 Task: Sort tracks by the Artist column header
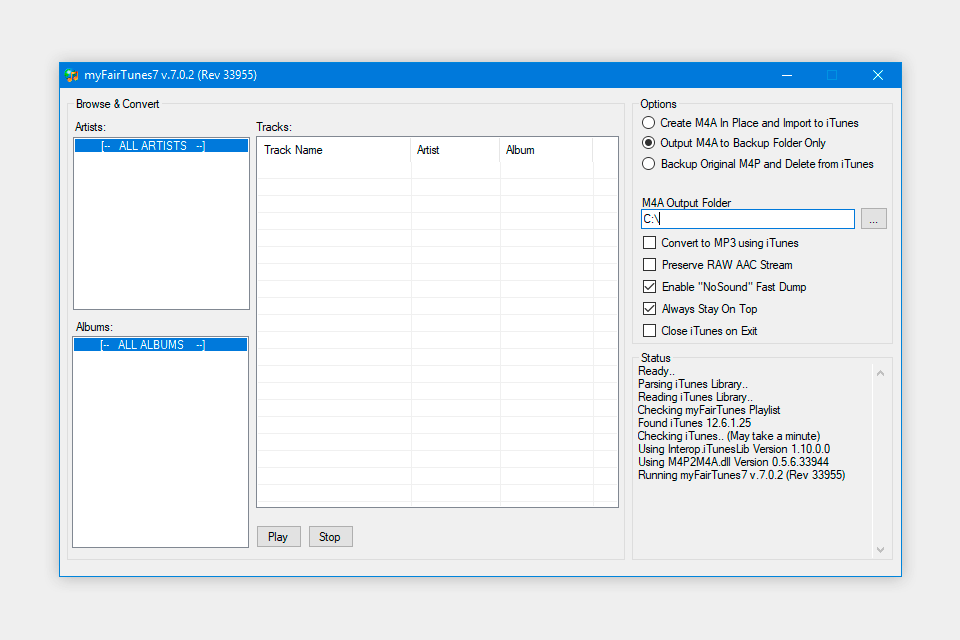point(455,150)
